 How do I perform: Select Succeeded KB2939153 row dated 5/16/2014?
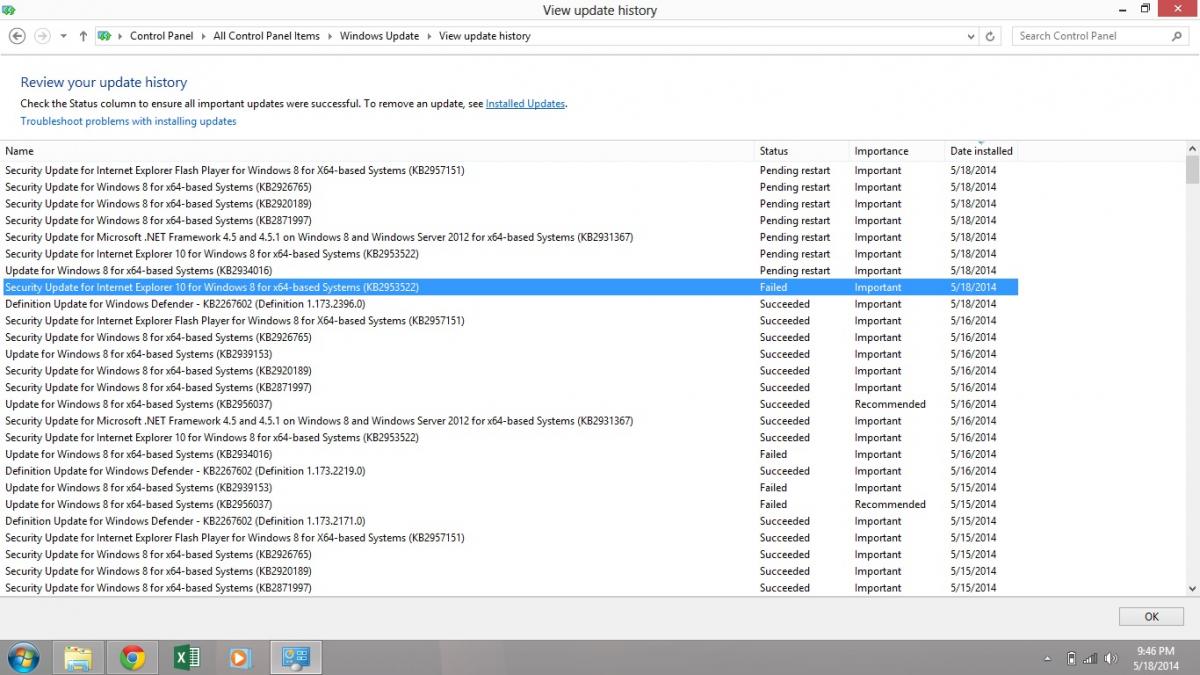509,354
